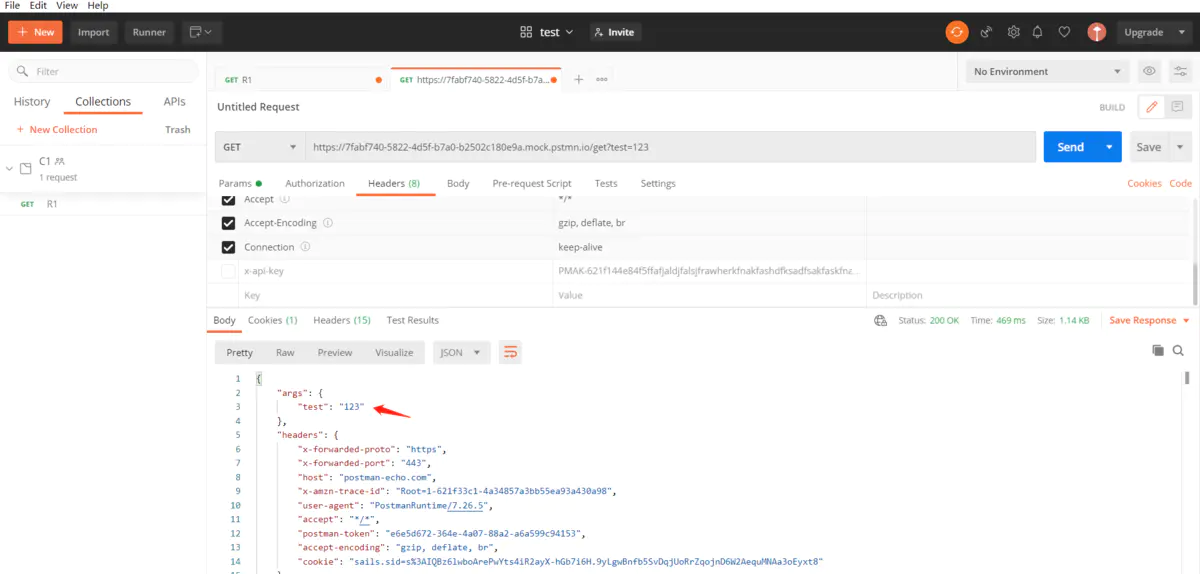Click the blue Send button
The image size is (1200, 574).
click(x=1070, y=147)
